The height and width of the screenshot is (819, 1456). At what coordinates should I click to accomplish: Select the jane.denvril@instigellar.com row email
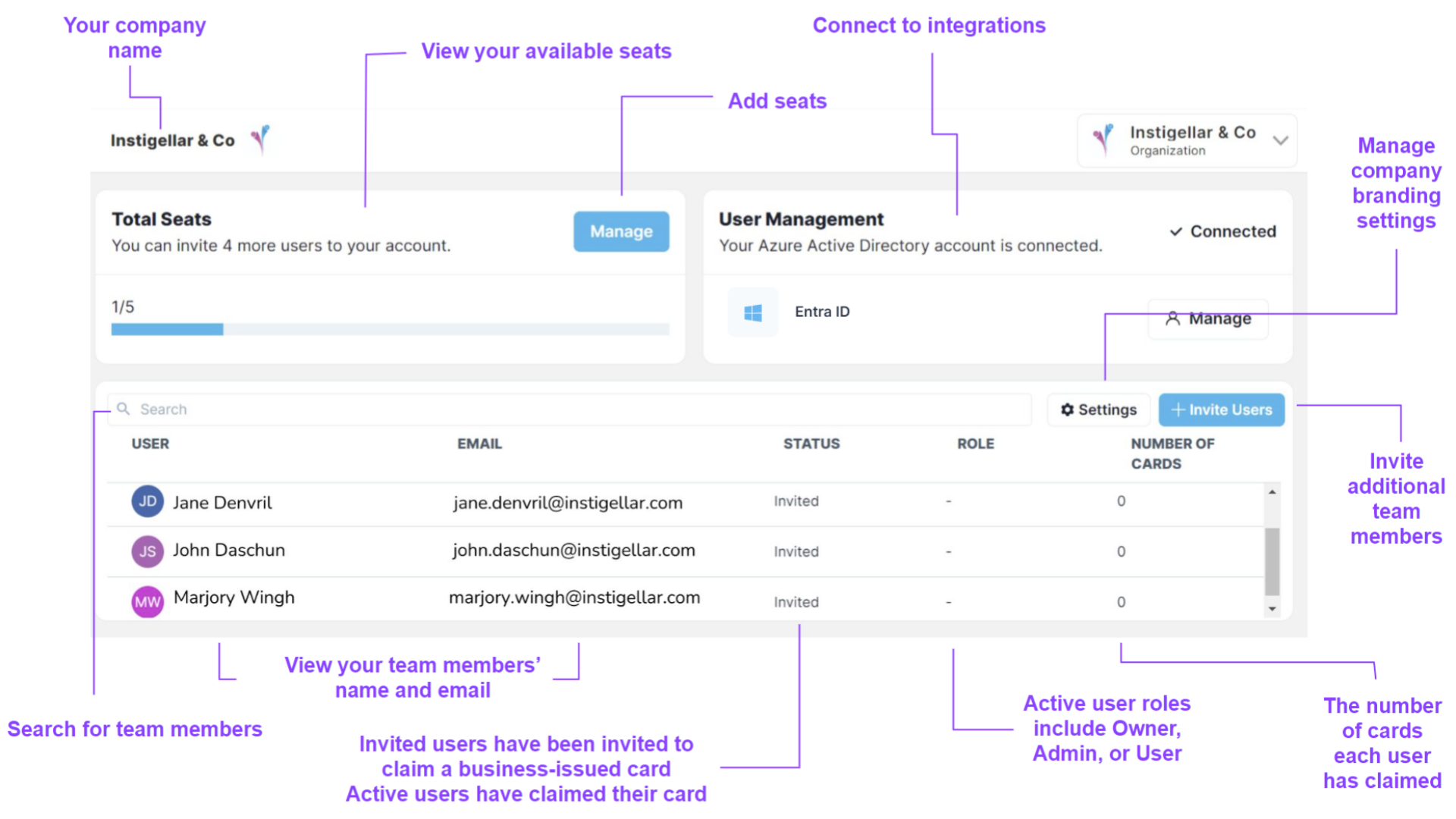pos(567,502)
